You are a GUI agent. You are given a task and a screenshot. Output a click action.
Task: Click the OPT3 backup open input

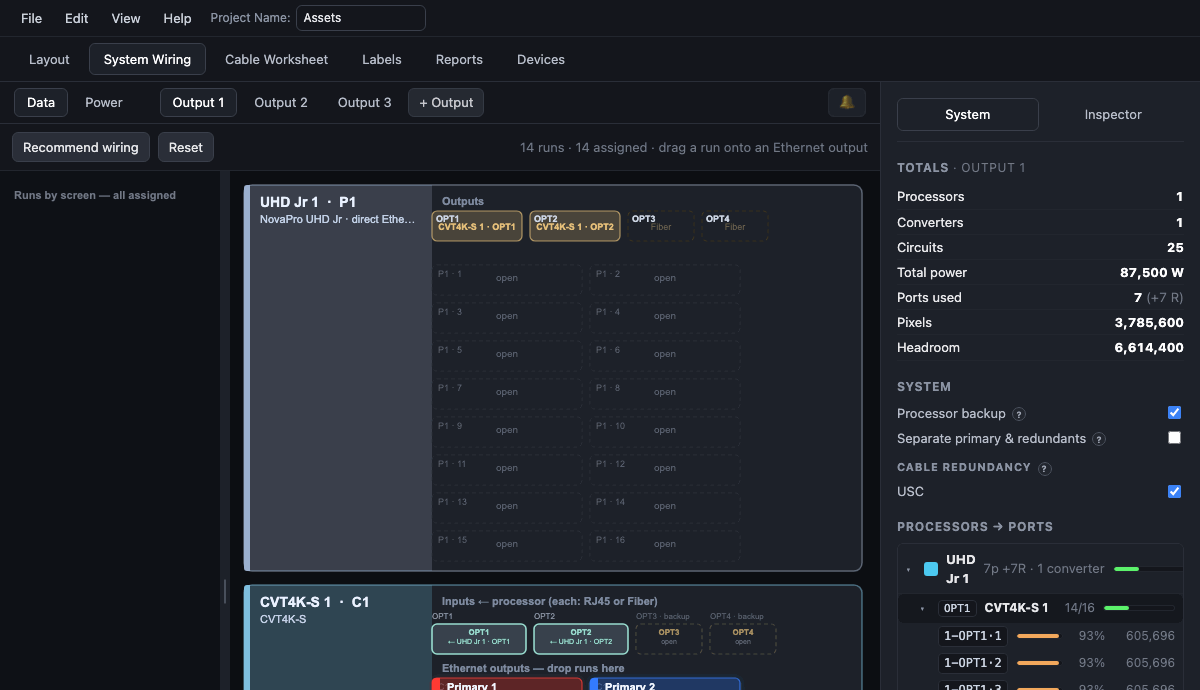coord(669,639)
